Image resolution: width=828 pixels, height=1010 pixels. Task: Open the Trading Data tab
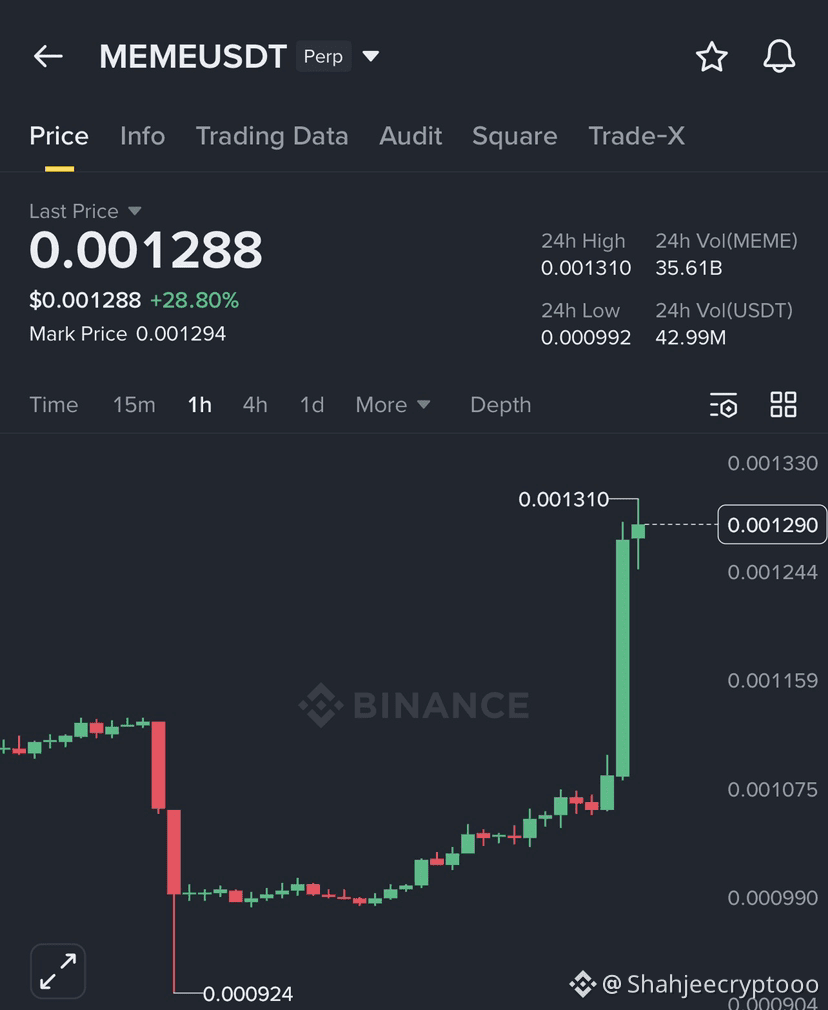(272, 136)
